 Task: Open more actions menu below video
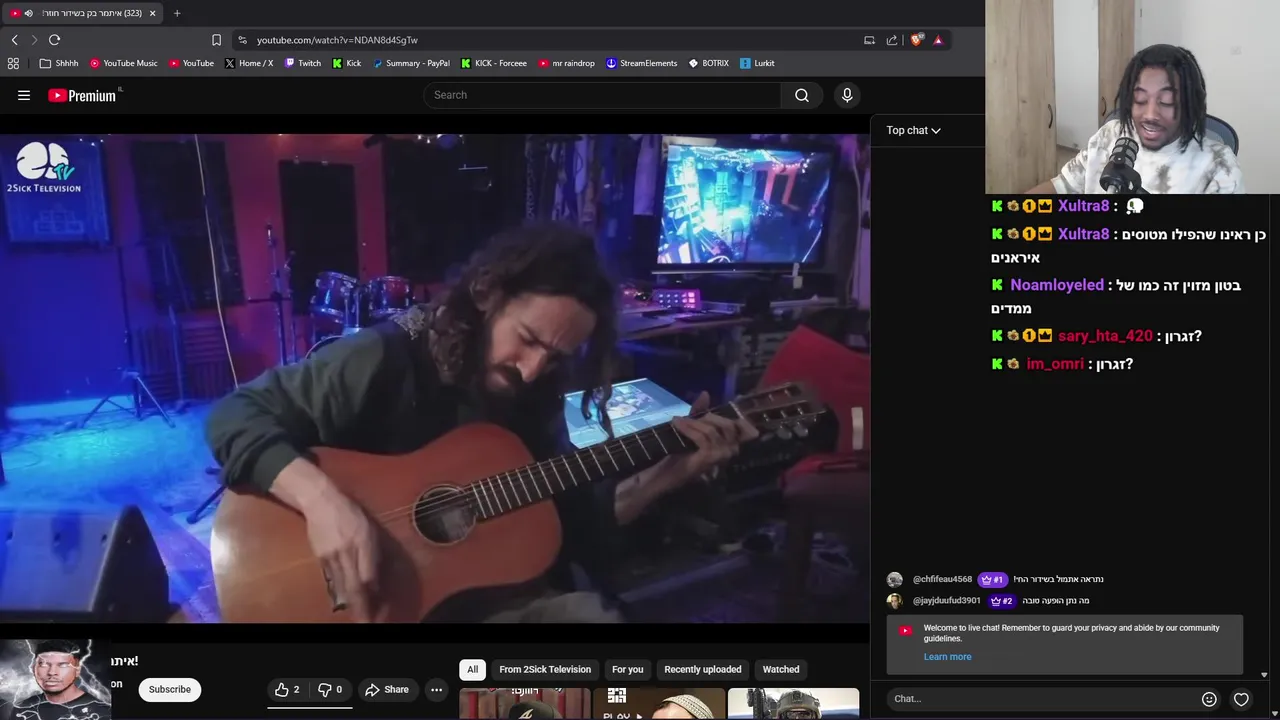(436, 689)
